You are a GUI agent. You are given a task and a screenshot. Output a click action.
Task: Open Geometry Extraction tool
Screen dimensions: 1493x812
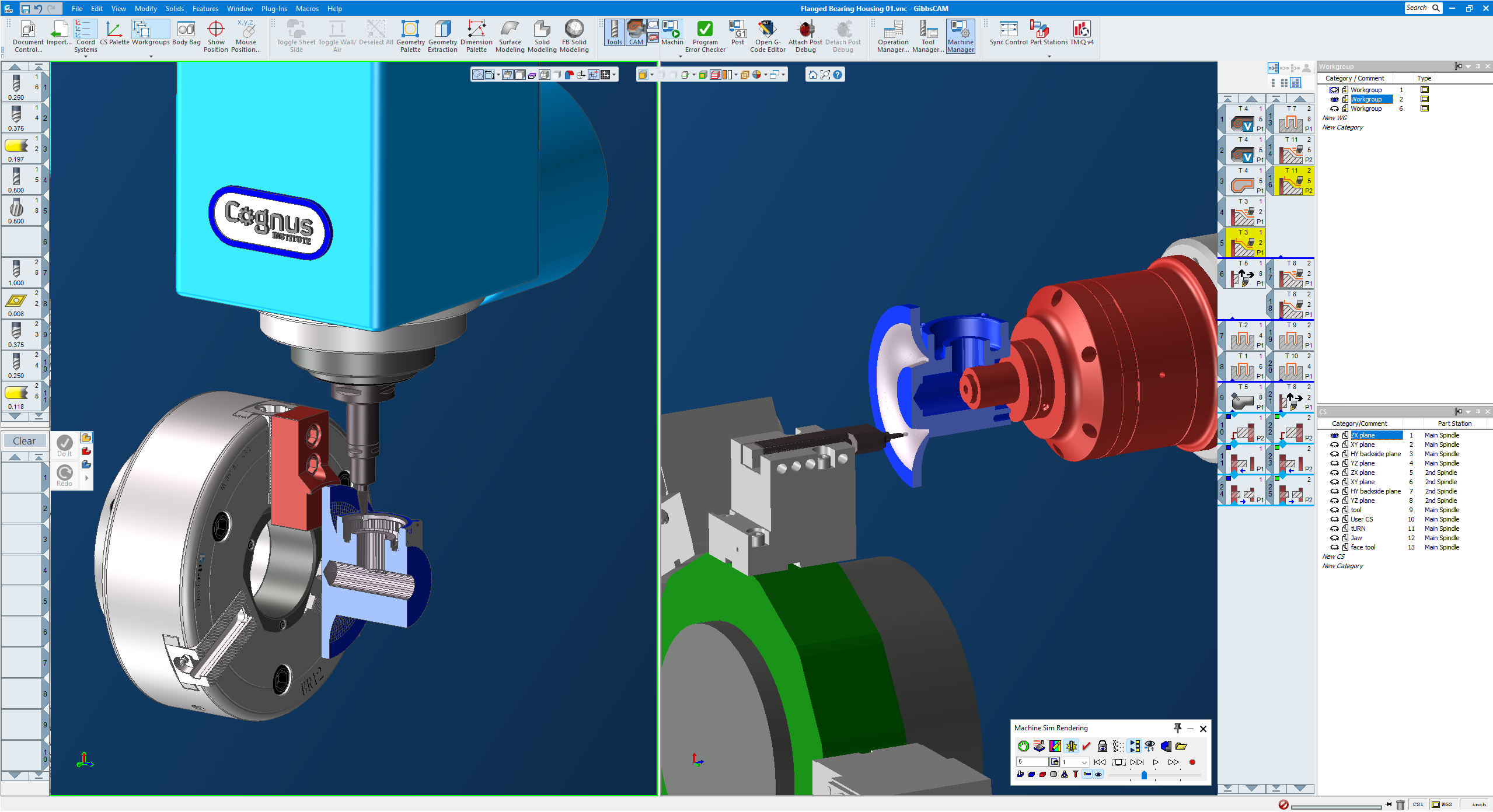click(442, 36)
